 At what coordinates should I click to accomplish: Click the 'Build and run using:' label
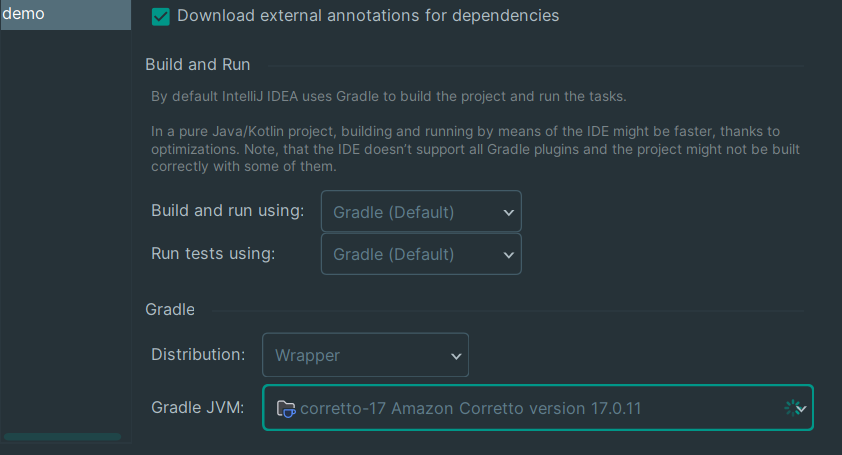227,211
